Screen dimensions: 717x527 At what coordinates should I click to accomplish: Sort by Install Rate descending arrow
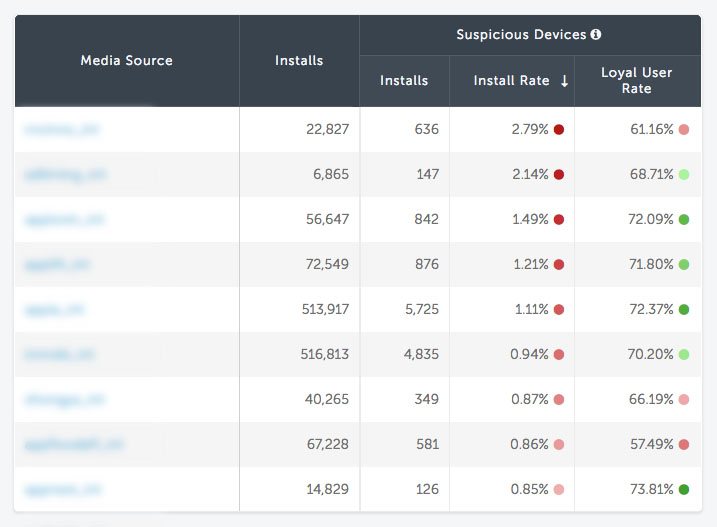[565, 81]
